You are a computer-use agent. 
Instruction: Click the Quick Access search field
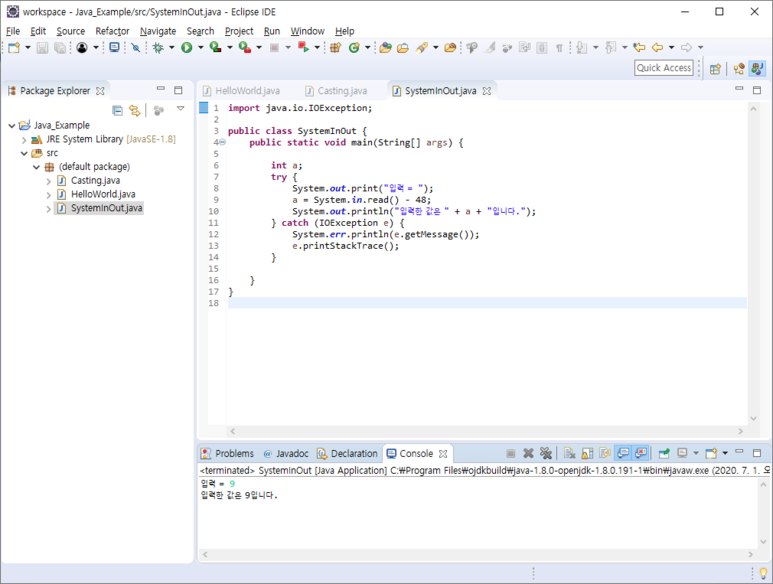tap(664, 68)
